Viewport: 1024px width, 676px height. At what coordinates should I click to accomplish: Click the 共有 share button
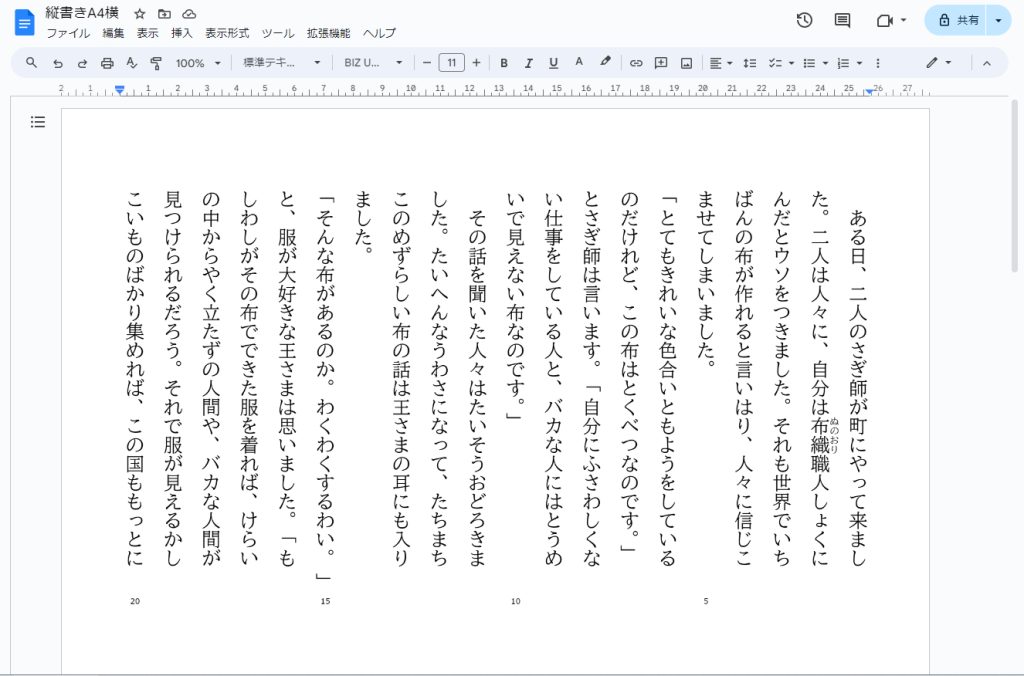pos(956,20)
